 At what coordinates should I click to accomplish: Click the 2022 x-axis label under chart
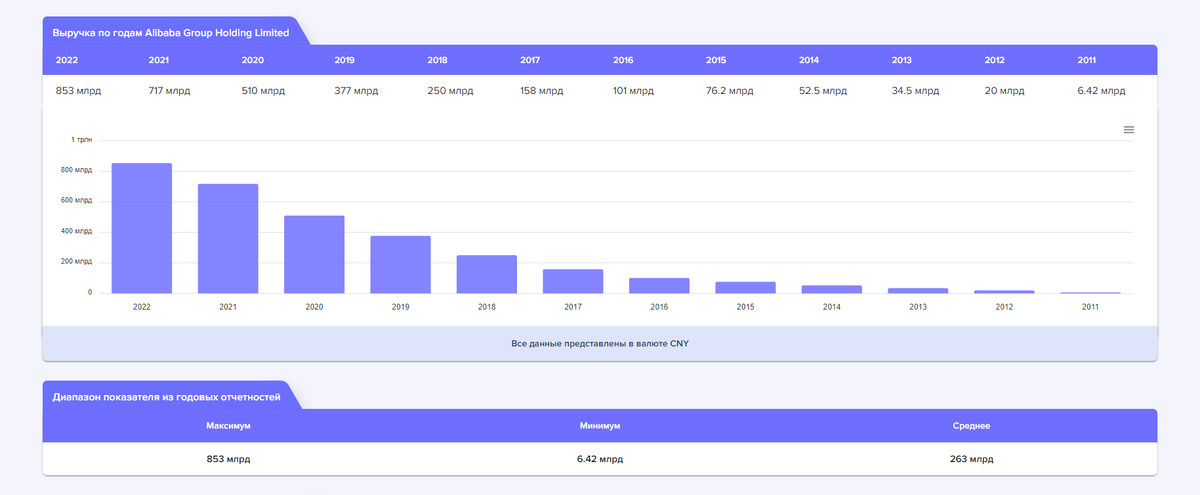141,307
